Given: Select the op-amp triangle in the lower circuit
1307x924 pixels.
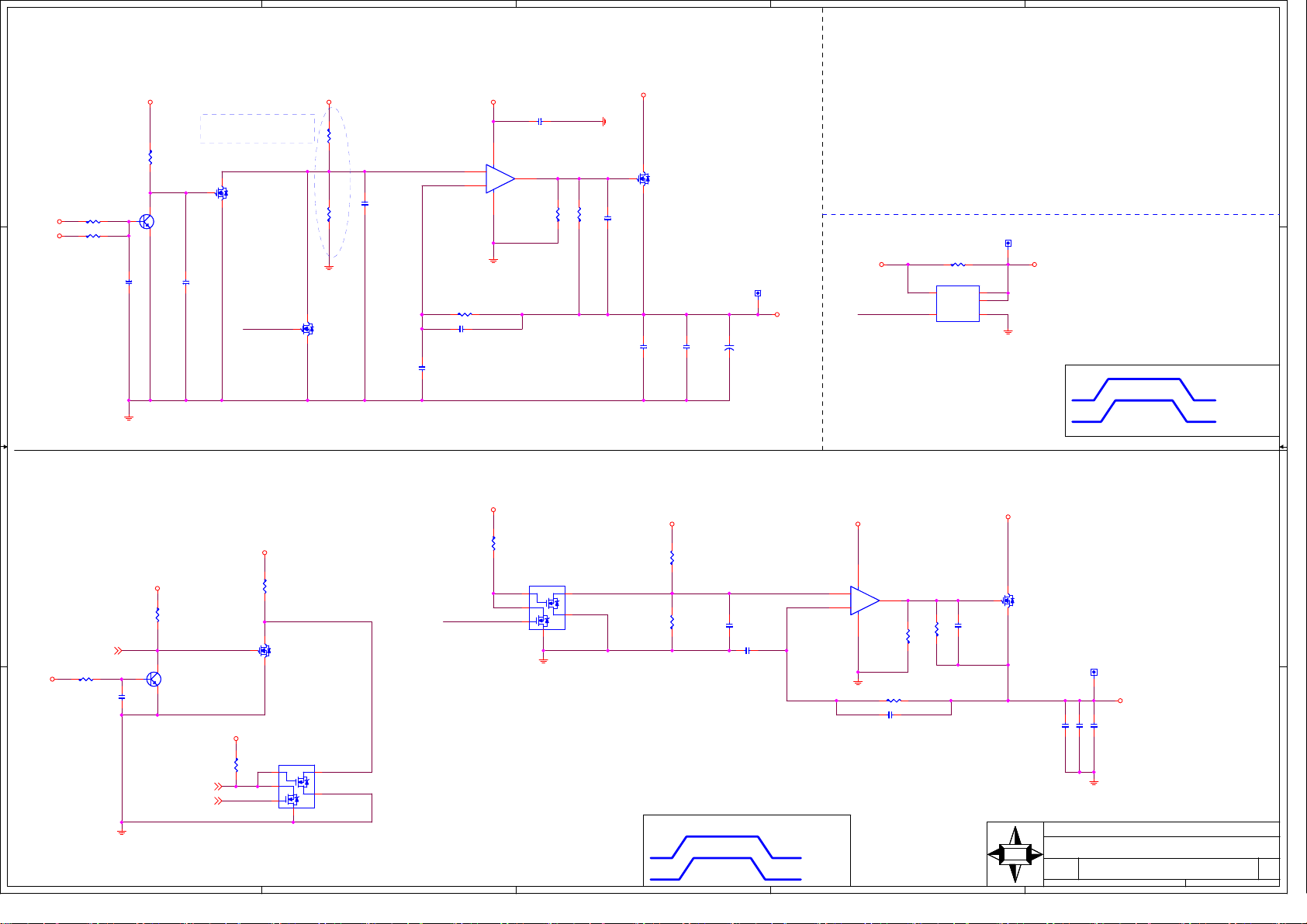Looking at the screenshot, I should point(865,600).
